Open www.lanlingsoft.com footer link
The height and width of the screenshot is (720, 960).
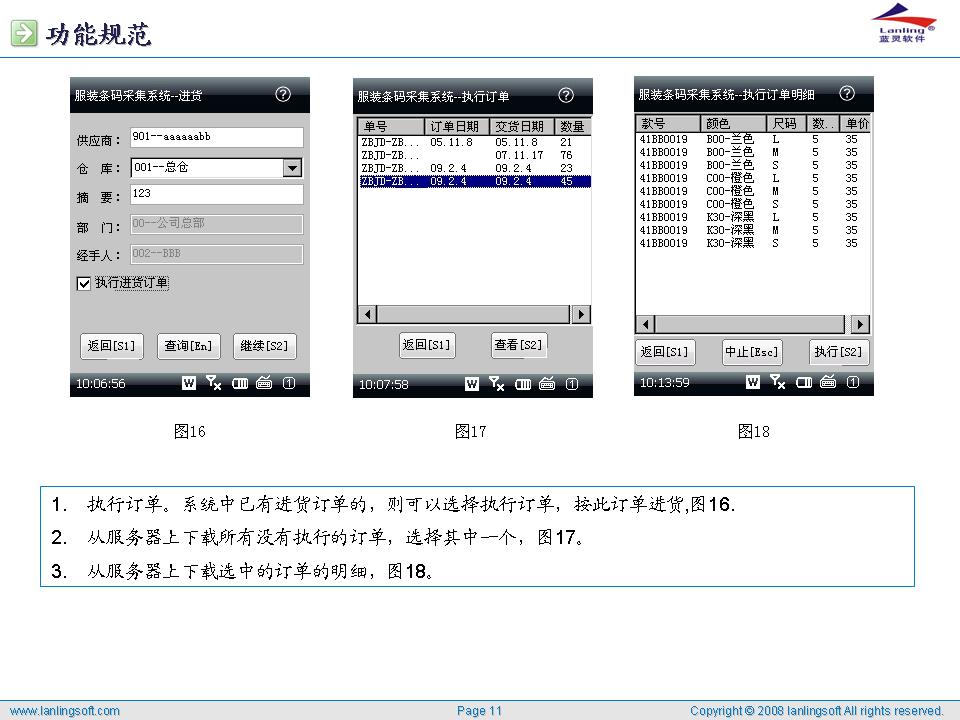click(65, 711)
